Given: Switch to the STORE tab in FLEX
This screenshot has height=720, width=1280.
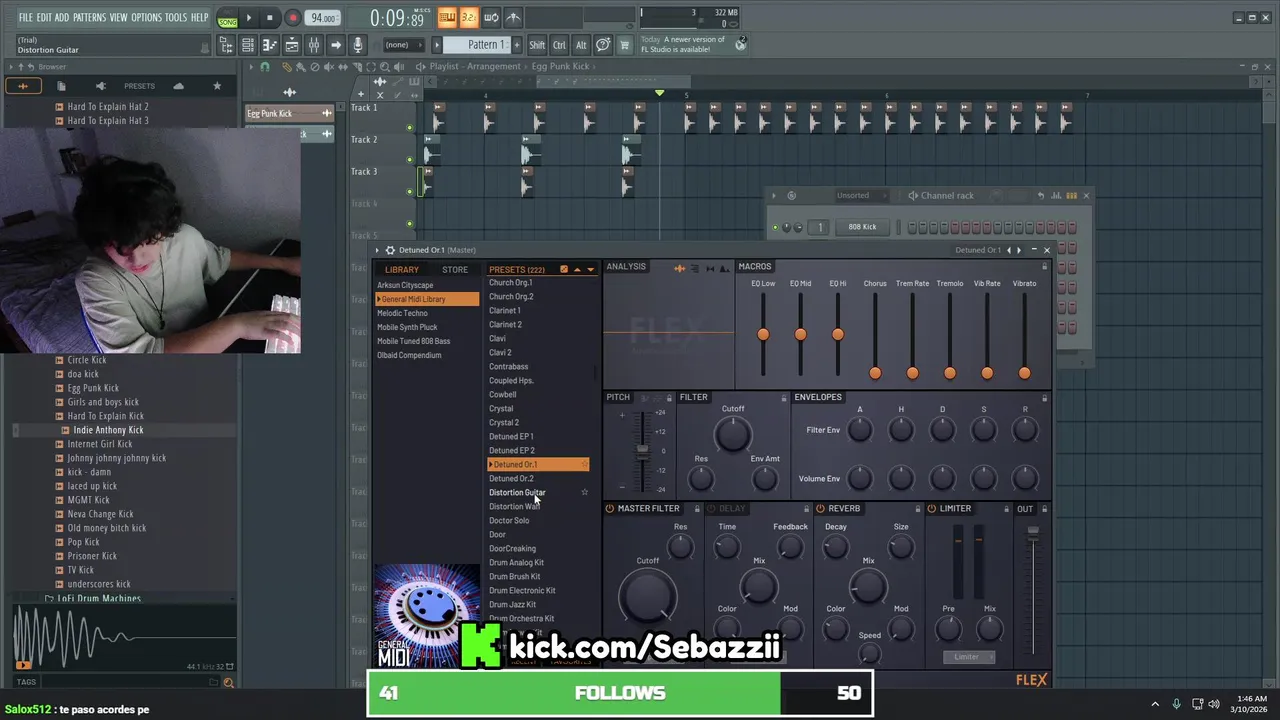Looking at the screenshot, I should 455,270.
